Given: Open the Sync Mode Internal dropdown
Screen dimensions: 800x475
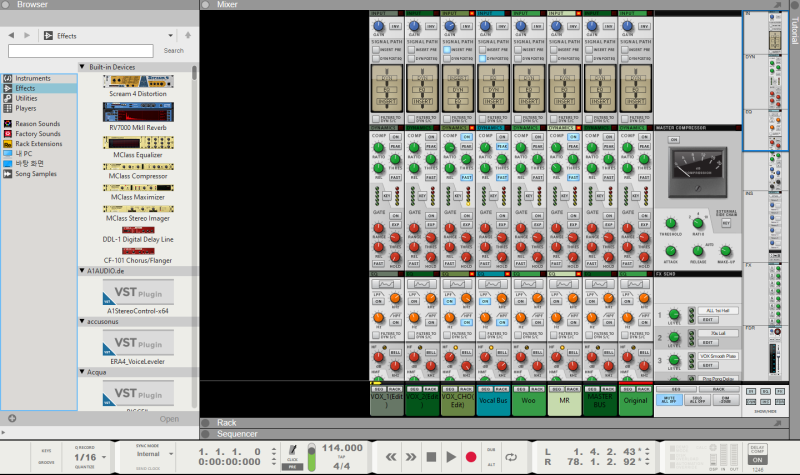Looking at the screenshot, I should pos(171,454).
